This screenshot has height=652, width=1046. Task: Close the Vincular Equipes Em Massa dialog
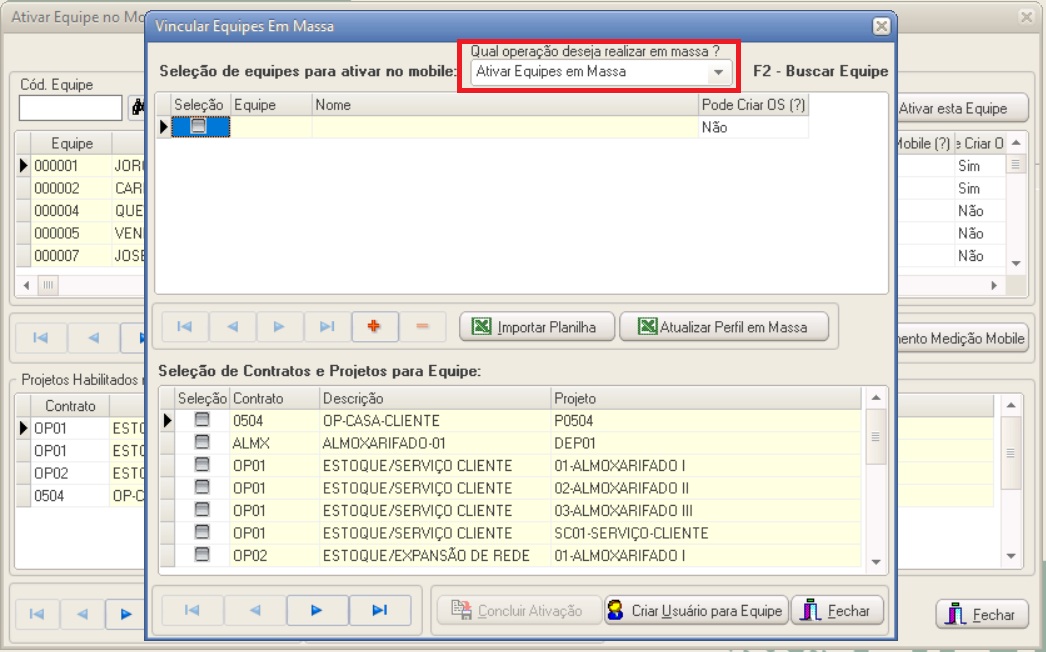(880, 27)
